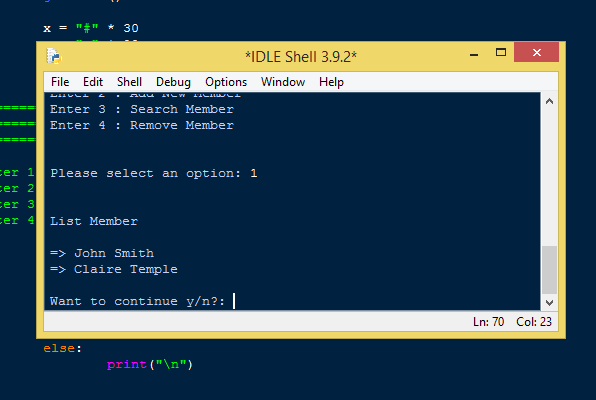Screen dimensions: 596x400
Task: Open the Window menu
Action: [x=283, y=82]
